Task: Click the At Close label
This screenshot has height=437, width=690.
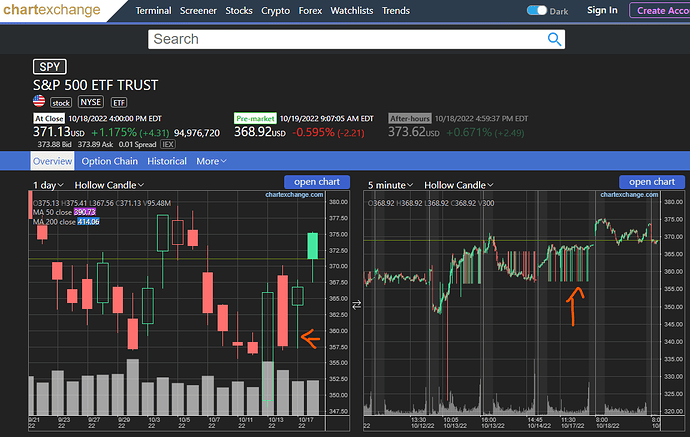Action: 49,118
